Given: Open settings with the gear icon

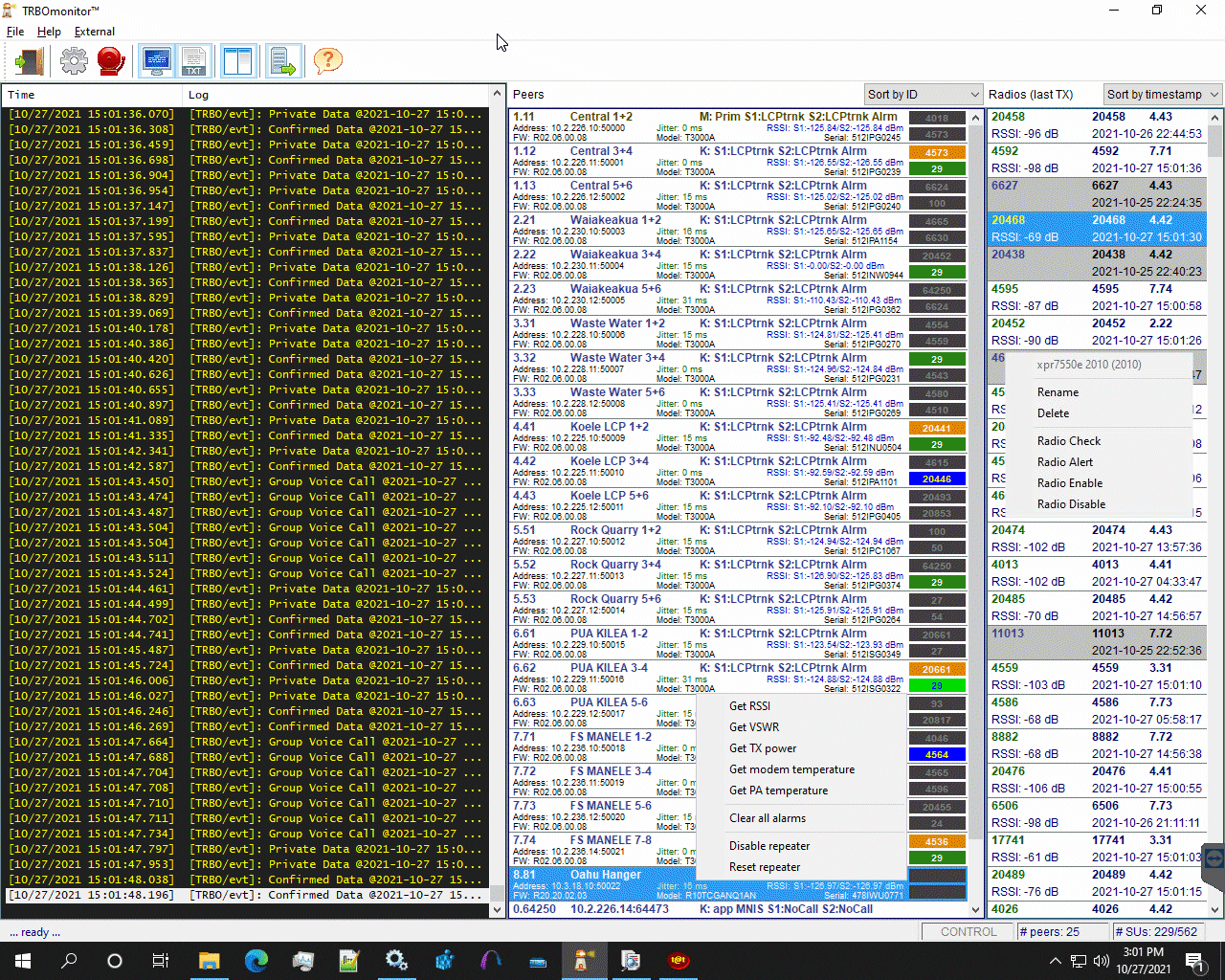Looking at the screenshot, I should 74,61.
